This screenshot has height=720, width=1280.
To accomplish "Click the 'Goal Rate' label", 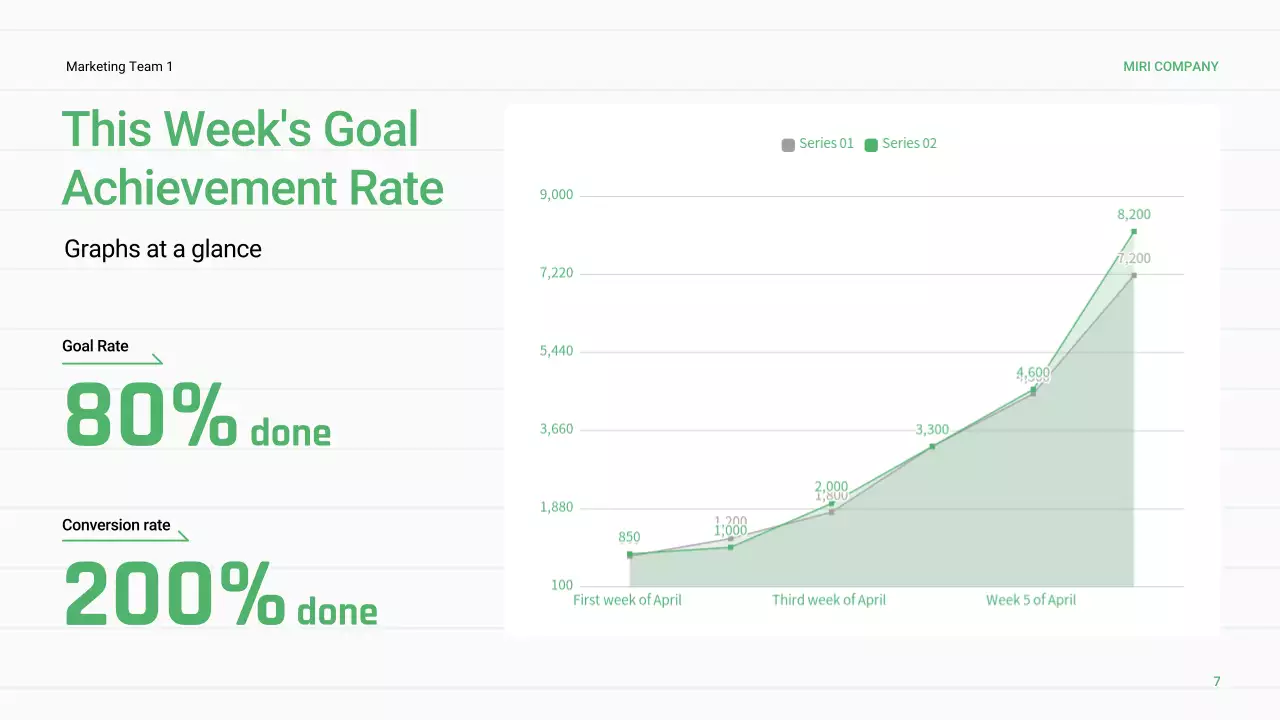I will (x=95, y=346).
